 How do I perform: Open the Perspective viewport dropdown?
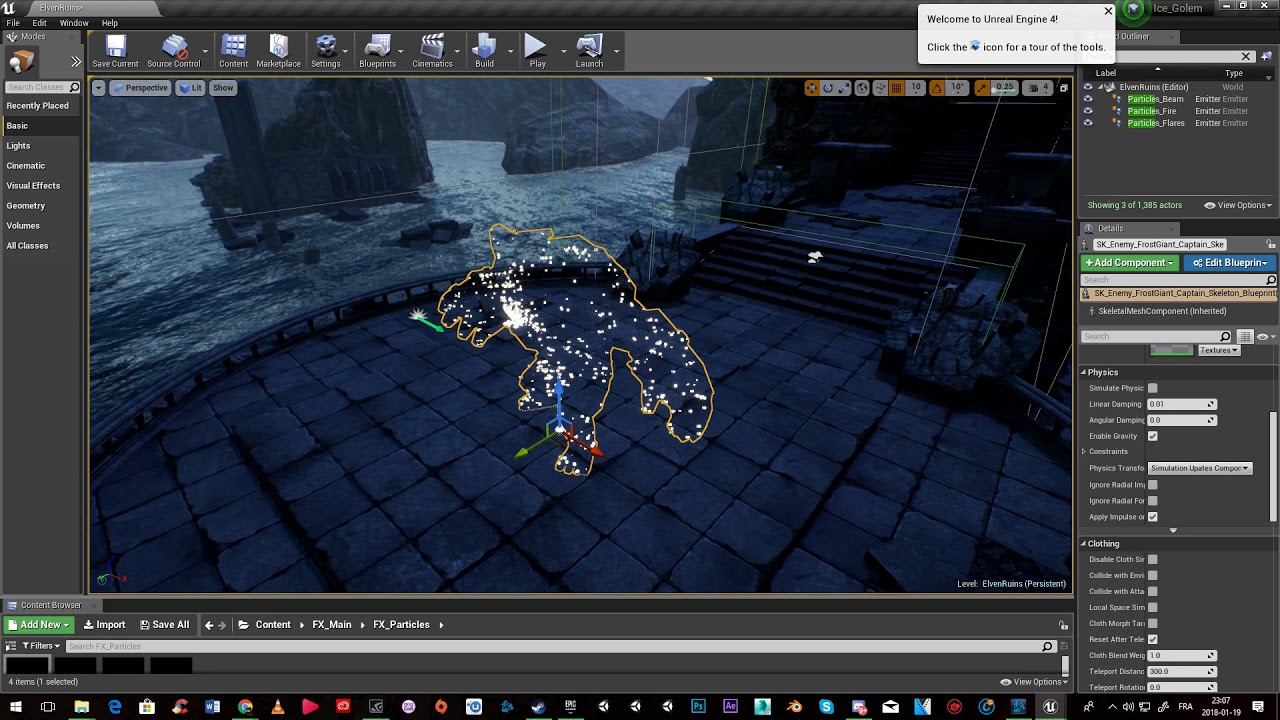tap(140, 88)
